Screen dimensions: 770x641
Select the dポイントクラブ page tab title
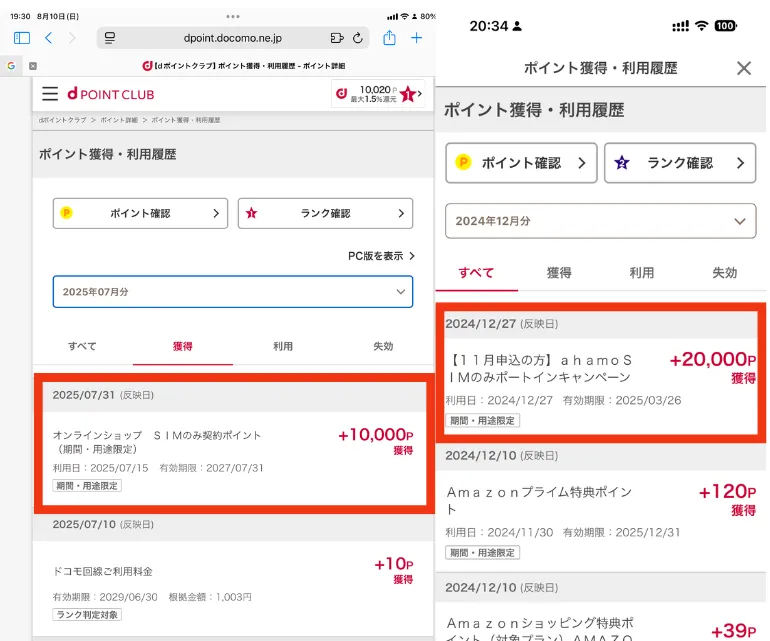244,66
